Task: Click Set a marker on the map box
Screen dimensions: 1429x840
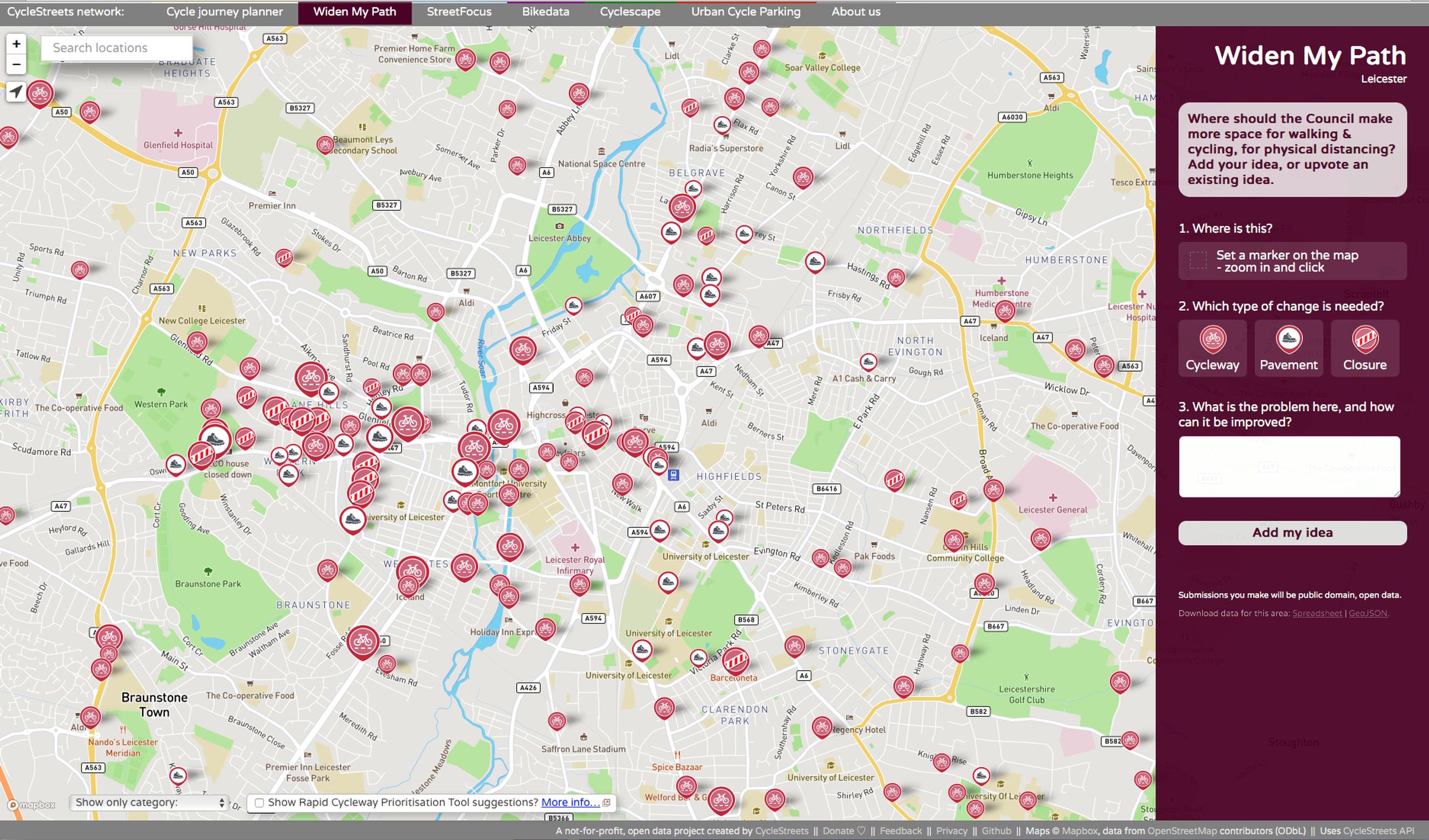Action: (1293, 261)
